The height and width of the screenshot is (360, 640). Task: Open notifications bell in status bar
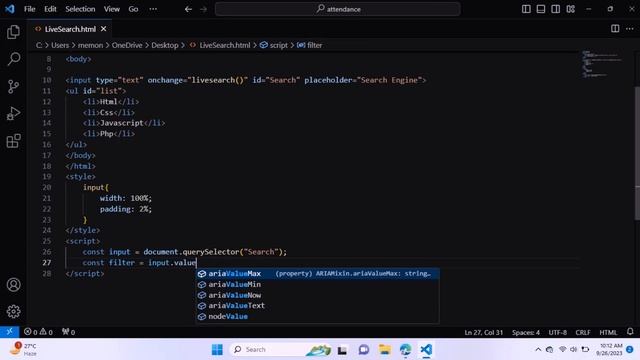coord(630,332)
